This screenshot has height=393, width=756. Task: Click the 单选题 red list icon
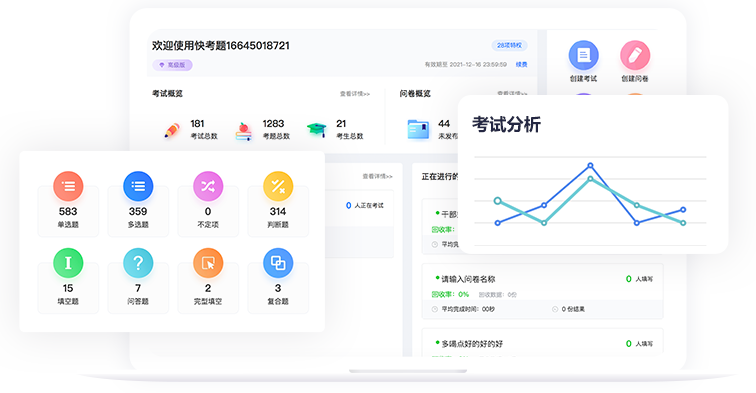coord(68,186)
